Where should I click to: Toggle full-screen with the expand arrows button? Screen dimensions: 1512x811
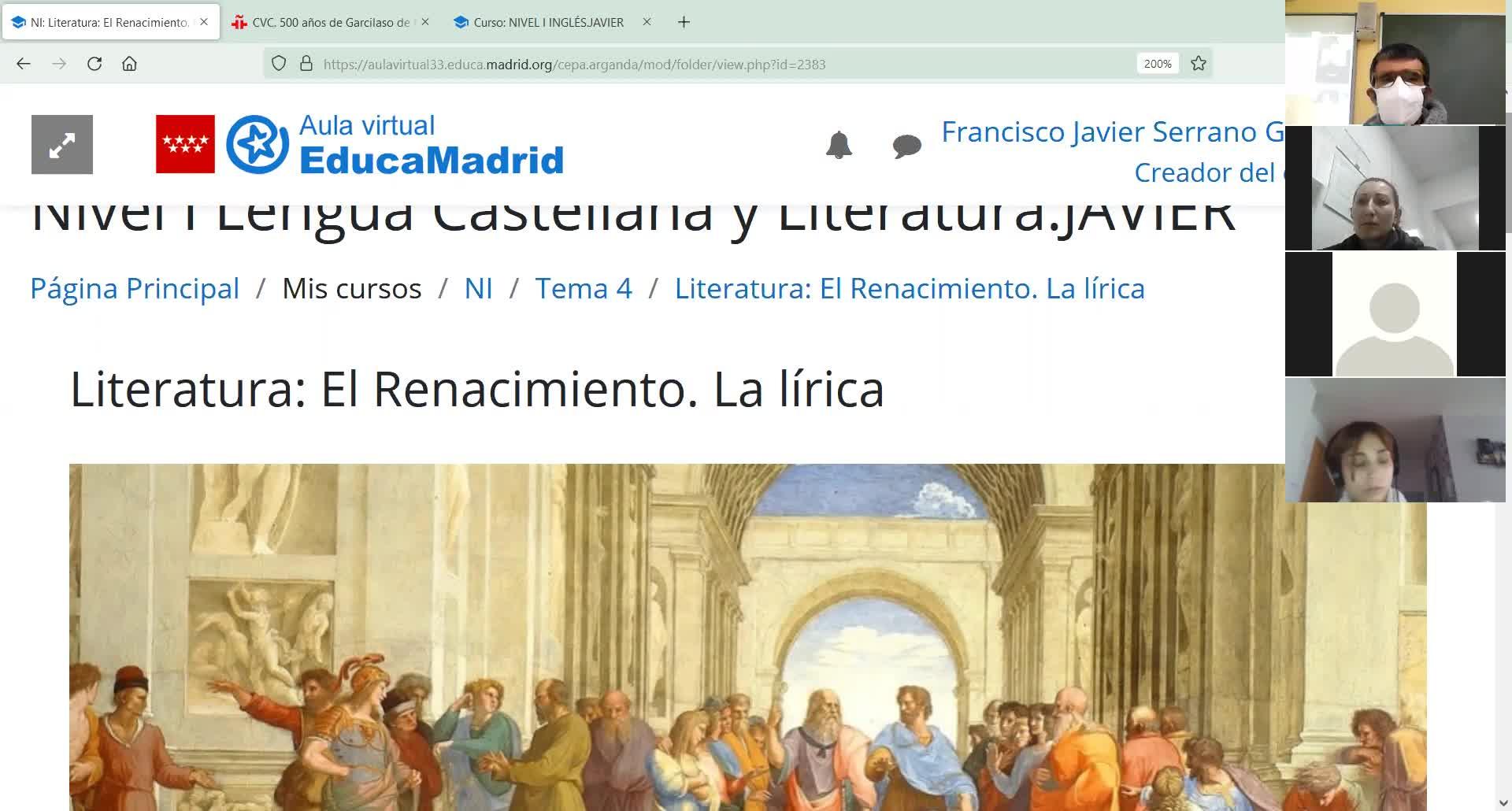62,145
